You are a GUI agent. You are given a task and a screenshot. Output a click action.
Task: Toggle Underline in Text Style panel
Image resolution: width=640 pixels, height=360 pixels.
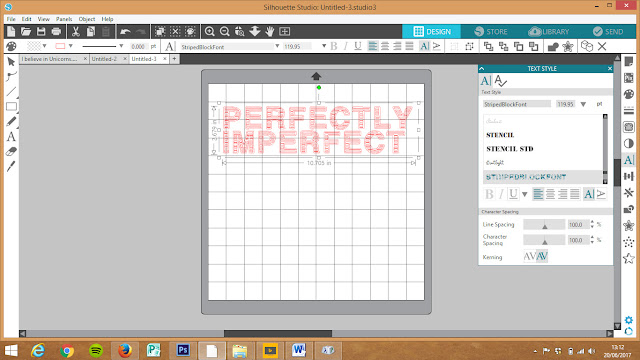pyautogui.click(x=513, y=194)
